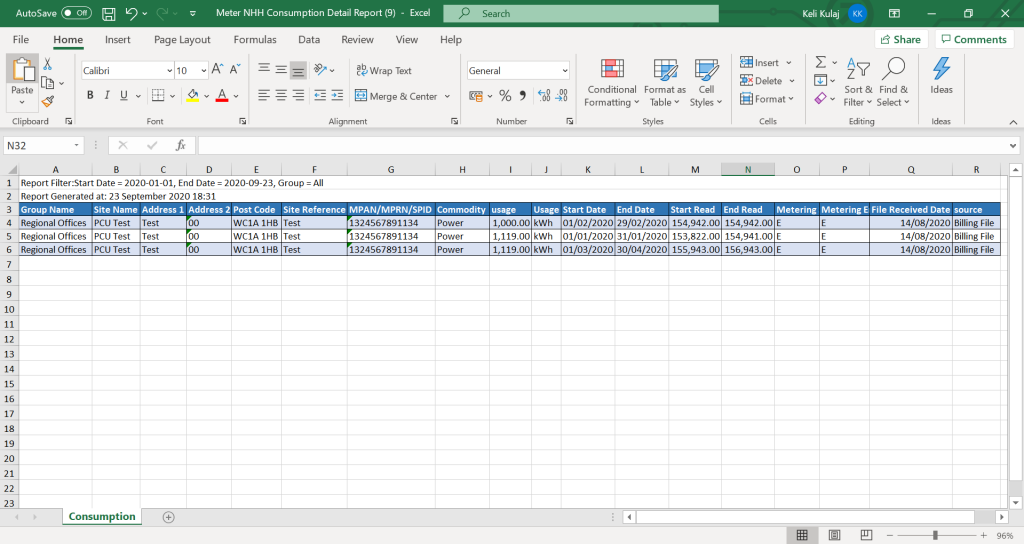1024x544 pixels.
Task: Open the General number format dropdown
Action: pos(564,71)
